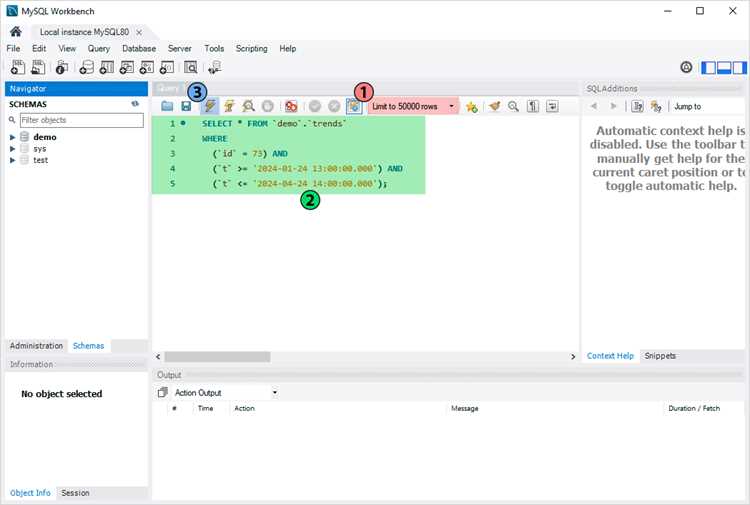This screenshot has height=505, width=750.
Task: Toggle word wrap in editor
Action: 552,106
